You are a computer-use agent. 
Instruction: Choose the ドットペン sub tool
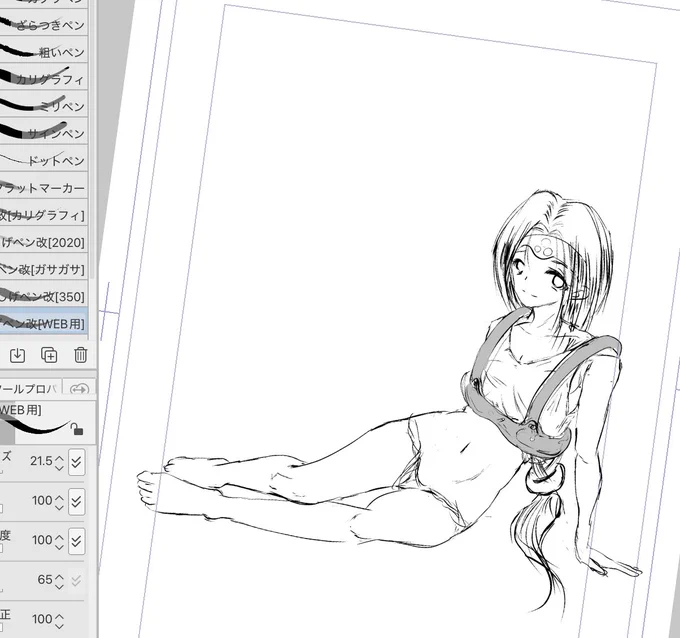[x=43, y=160]
